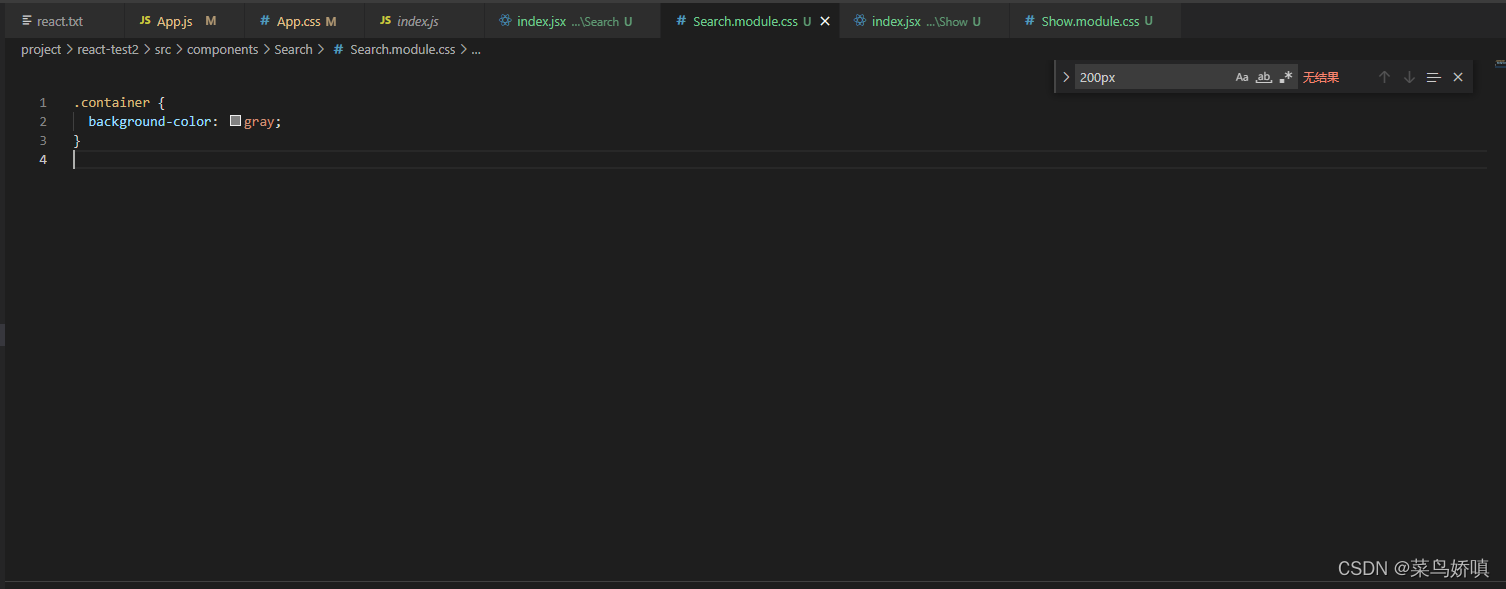Click line number 3 in gutter
Image resolution: width=1506 pixels, height=589 pixels.
(43, 140)
